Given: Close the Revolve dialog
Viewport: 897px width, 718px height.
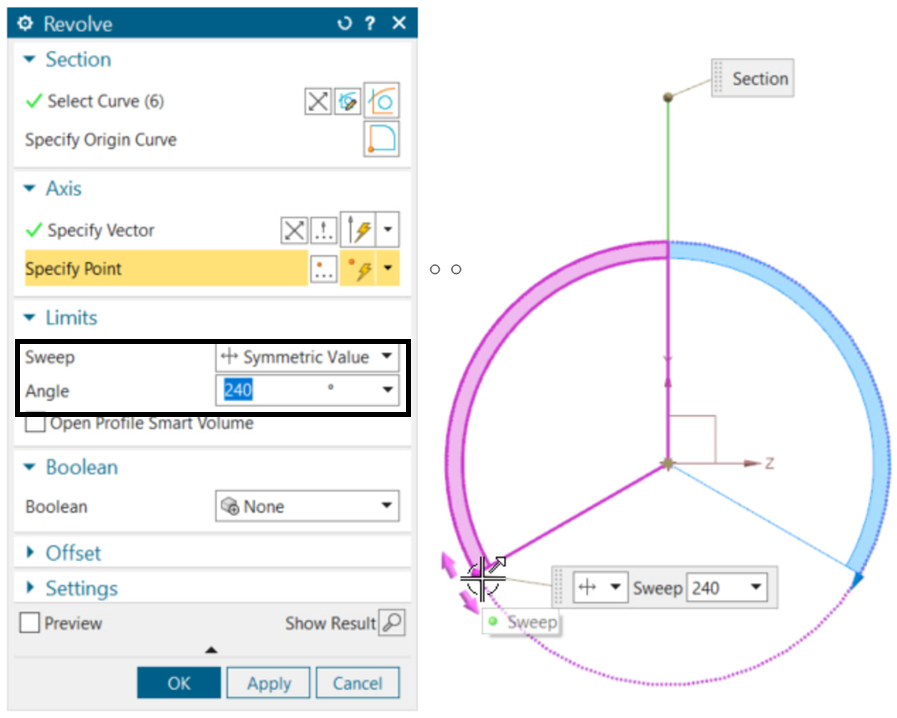Looking at the screenshot, I should click(399, 23).
